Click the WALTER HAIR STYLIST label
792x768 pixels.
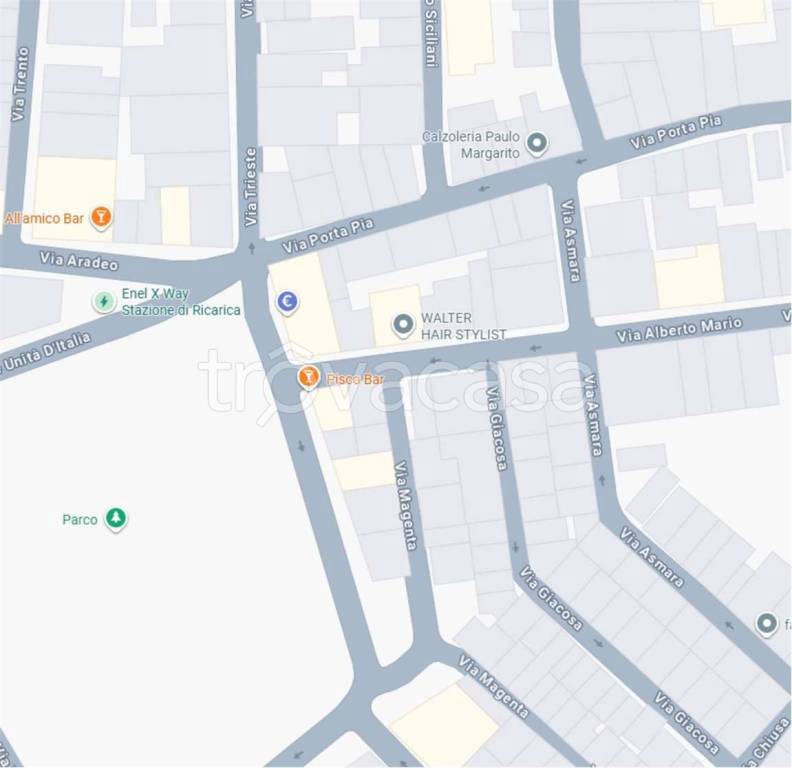463,326
